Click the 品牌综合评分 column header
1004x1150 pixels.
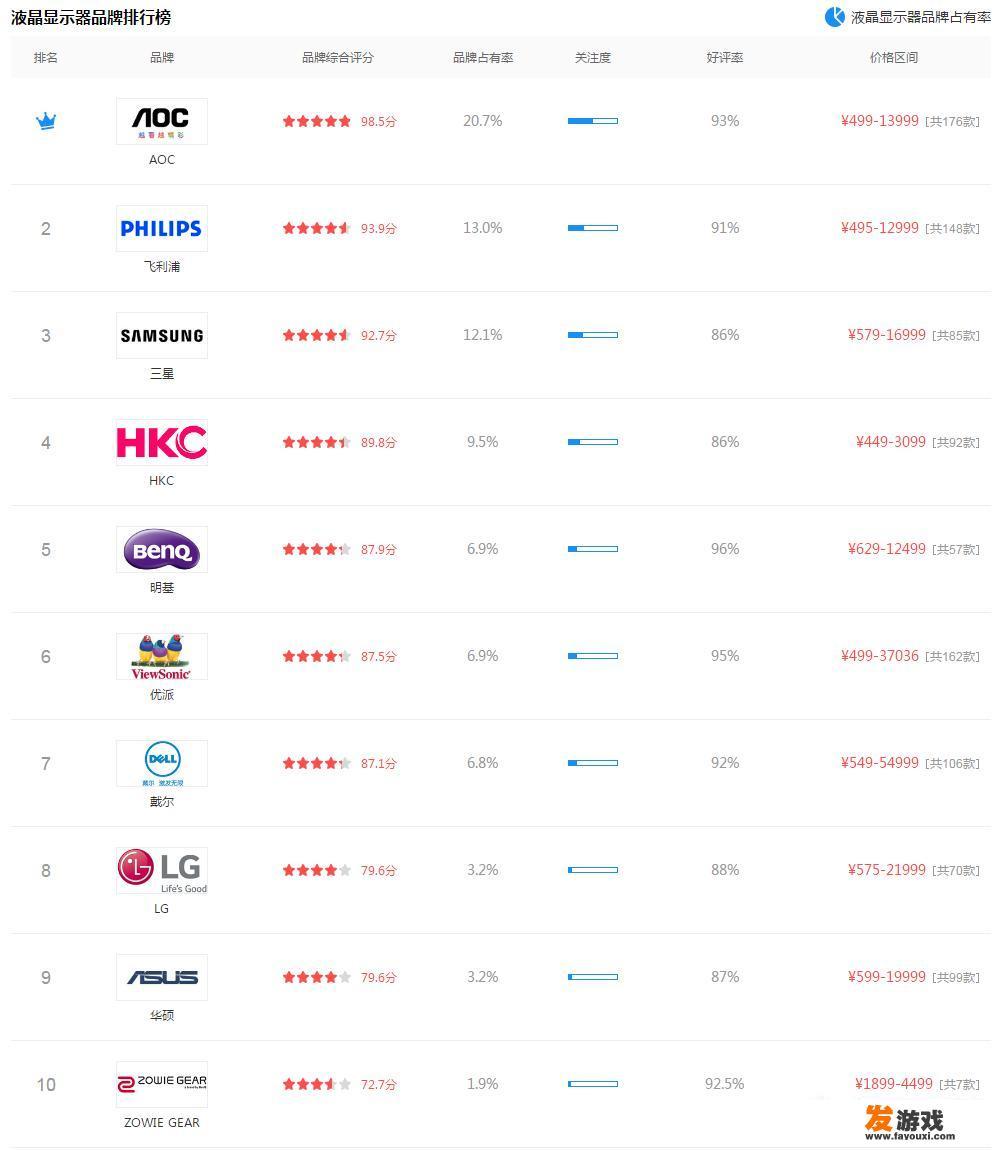tap(338, 57)
